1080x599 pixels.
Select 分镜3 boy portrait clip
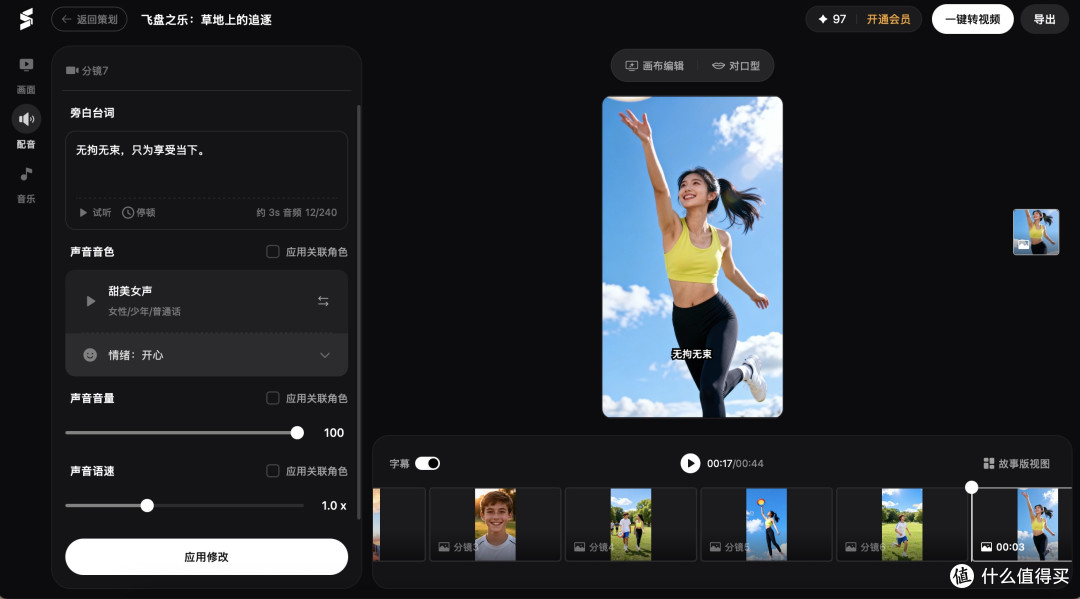click(x=495, y=524)
